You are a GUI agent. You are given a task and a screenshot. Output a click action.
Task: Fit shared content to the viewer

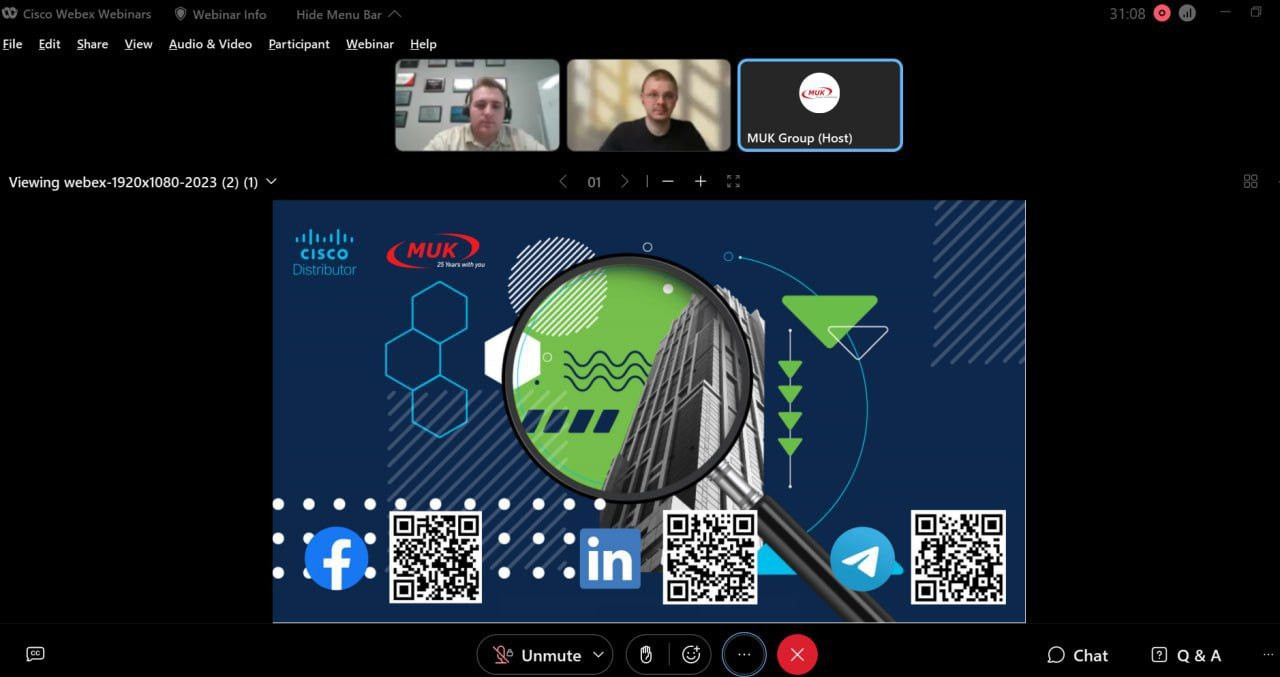733,181
